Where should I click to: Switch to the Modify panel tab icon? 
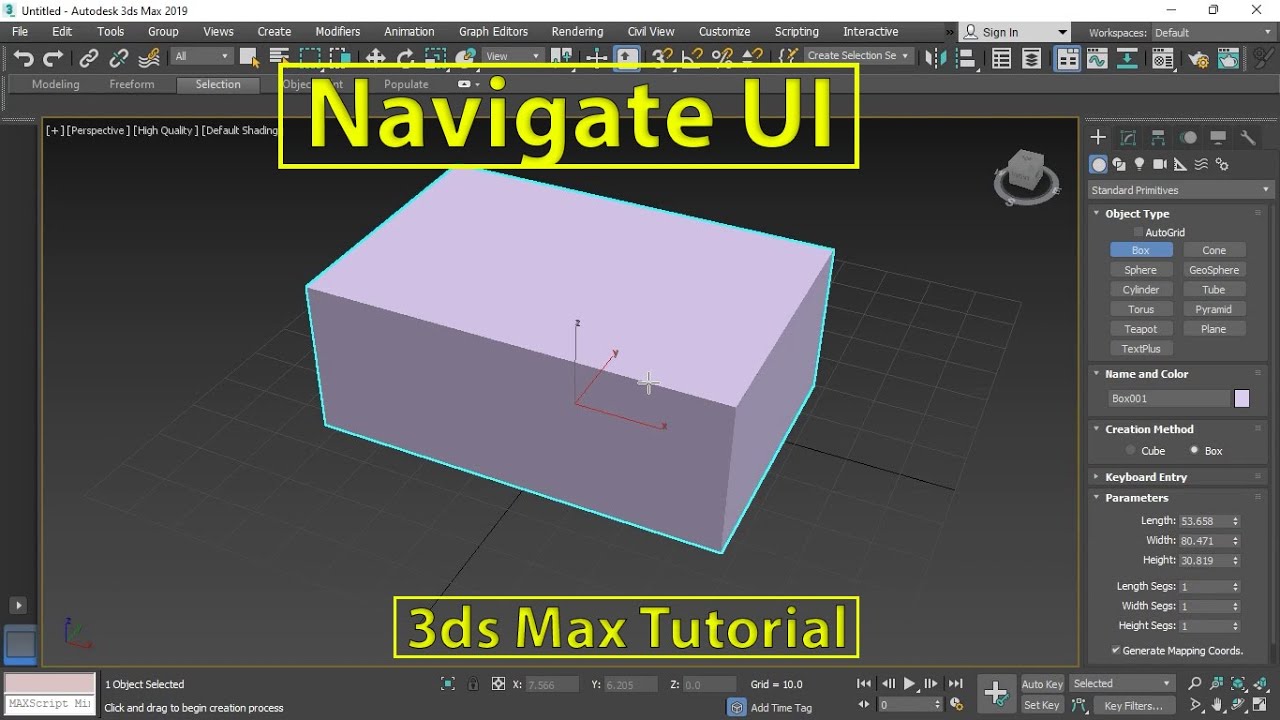coord(1128,138)
